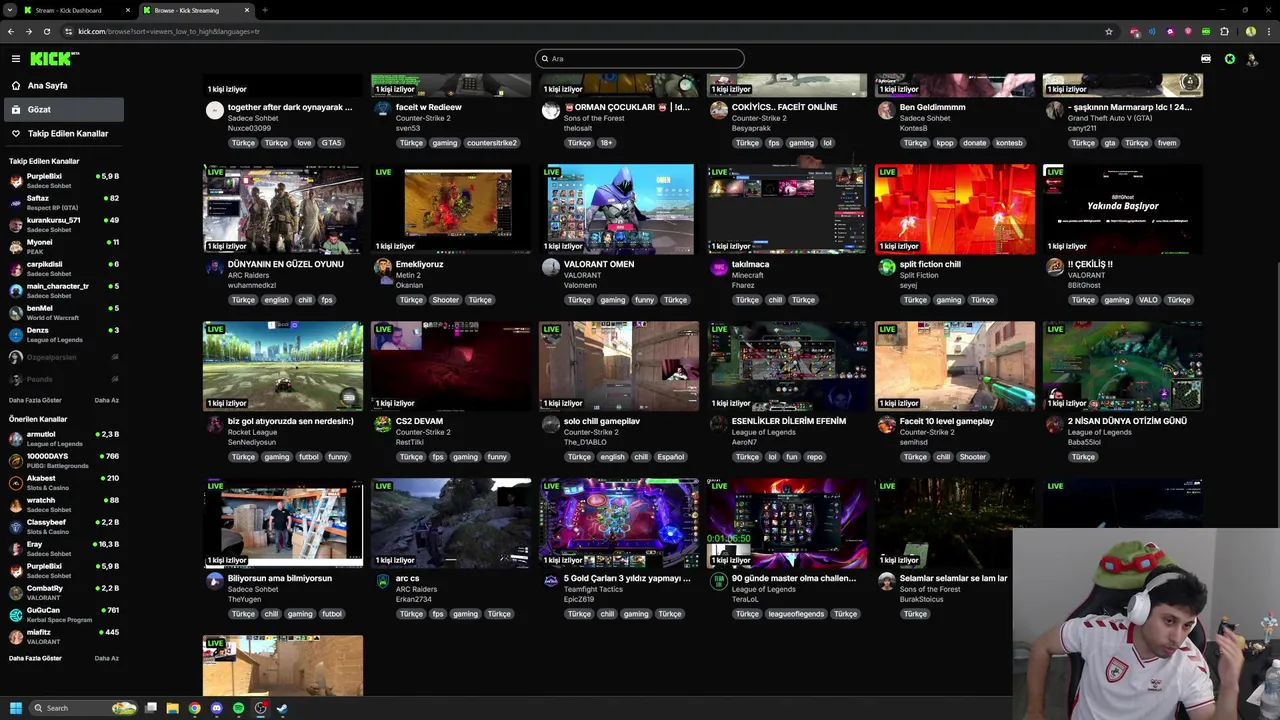Open benMel World of Warcraft channel

pyautogui.click(x=64, y=312)
